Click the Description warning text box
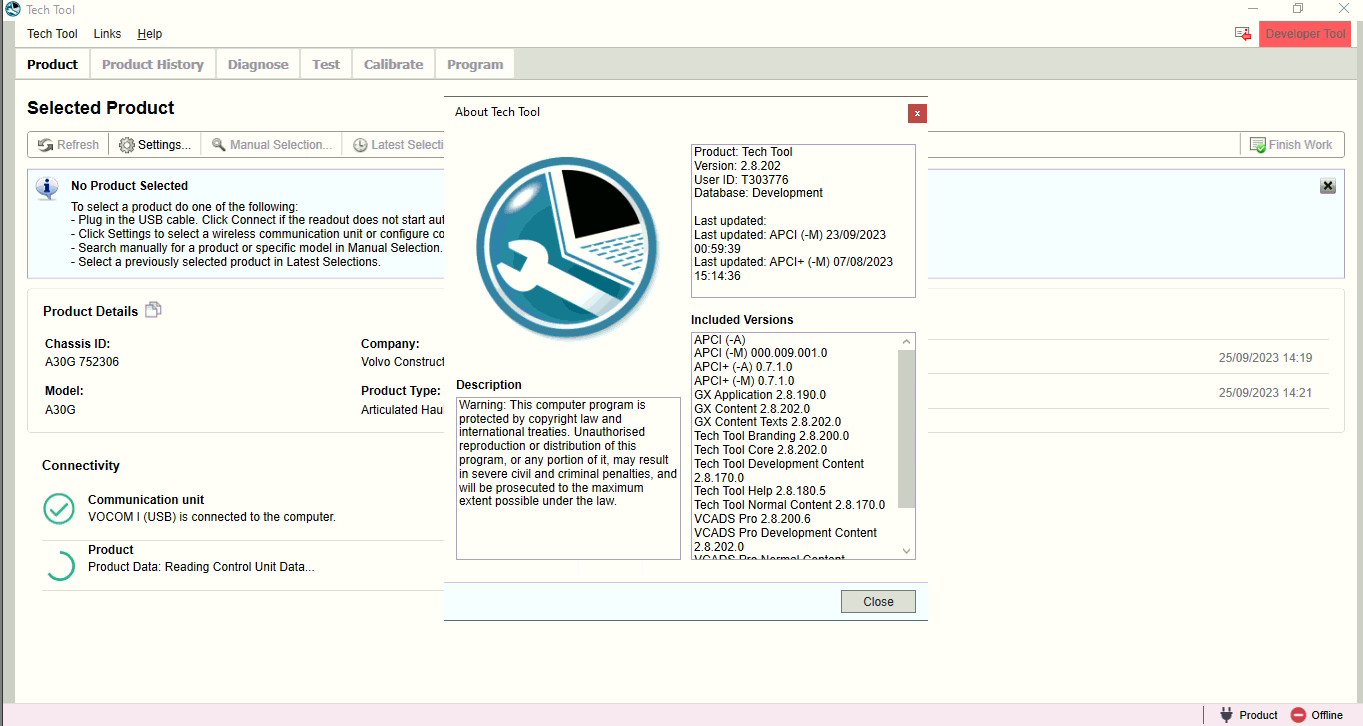 [x=568, y=478]
